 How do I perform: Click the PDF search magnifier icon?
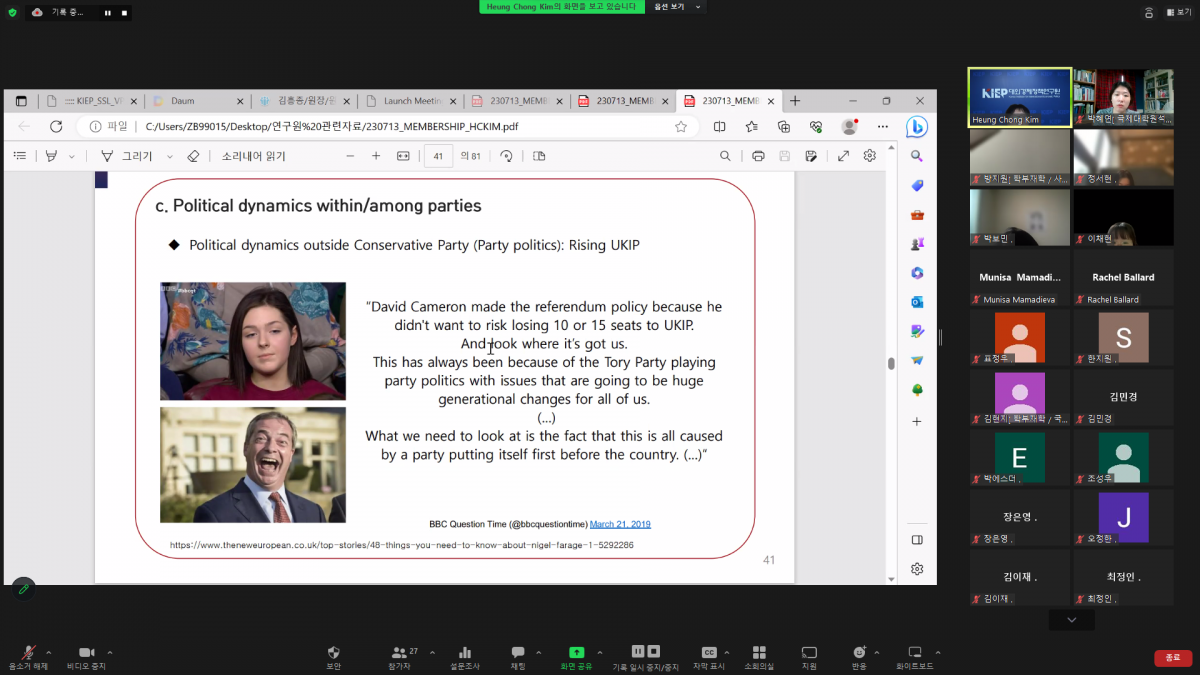(x=725, y=156)
